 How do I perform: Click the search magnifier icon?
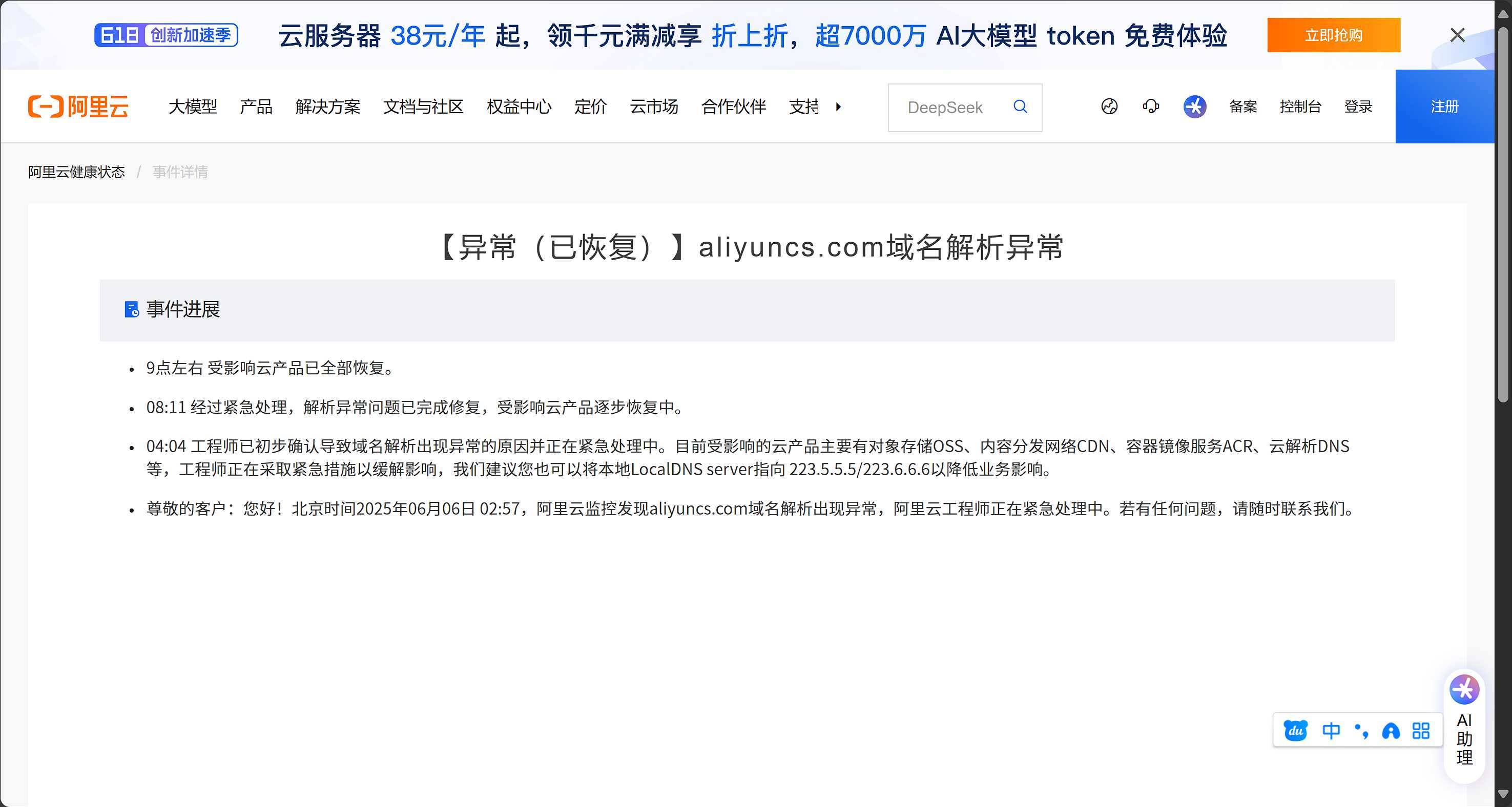point(1020,107)
